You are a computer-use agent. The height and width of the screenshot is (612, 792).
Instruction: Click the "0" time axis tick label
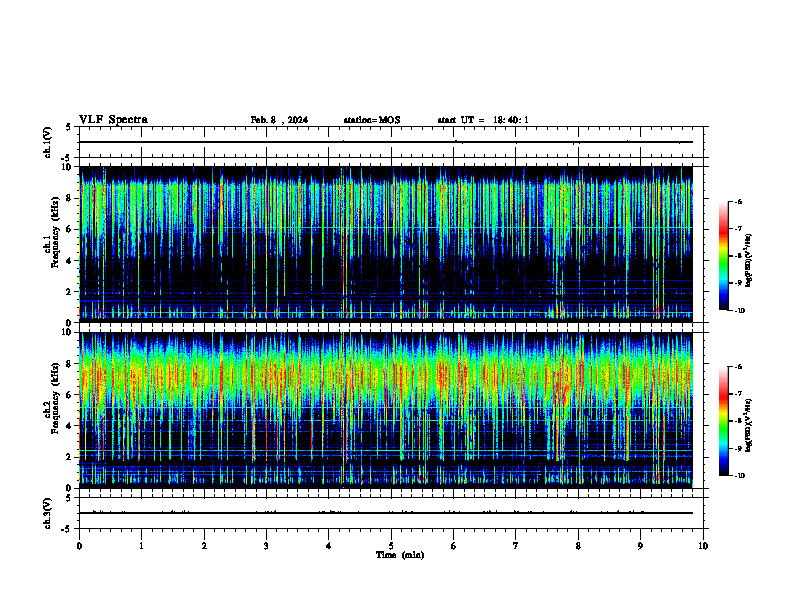(79, 546)
